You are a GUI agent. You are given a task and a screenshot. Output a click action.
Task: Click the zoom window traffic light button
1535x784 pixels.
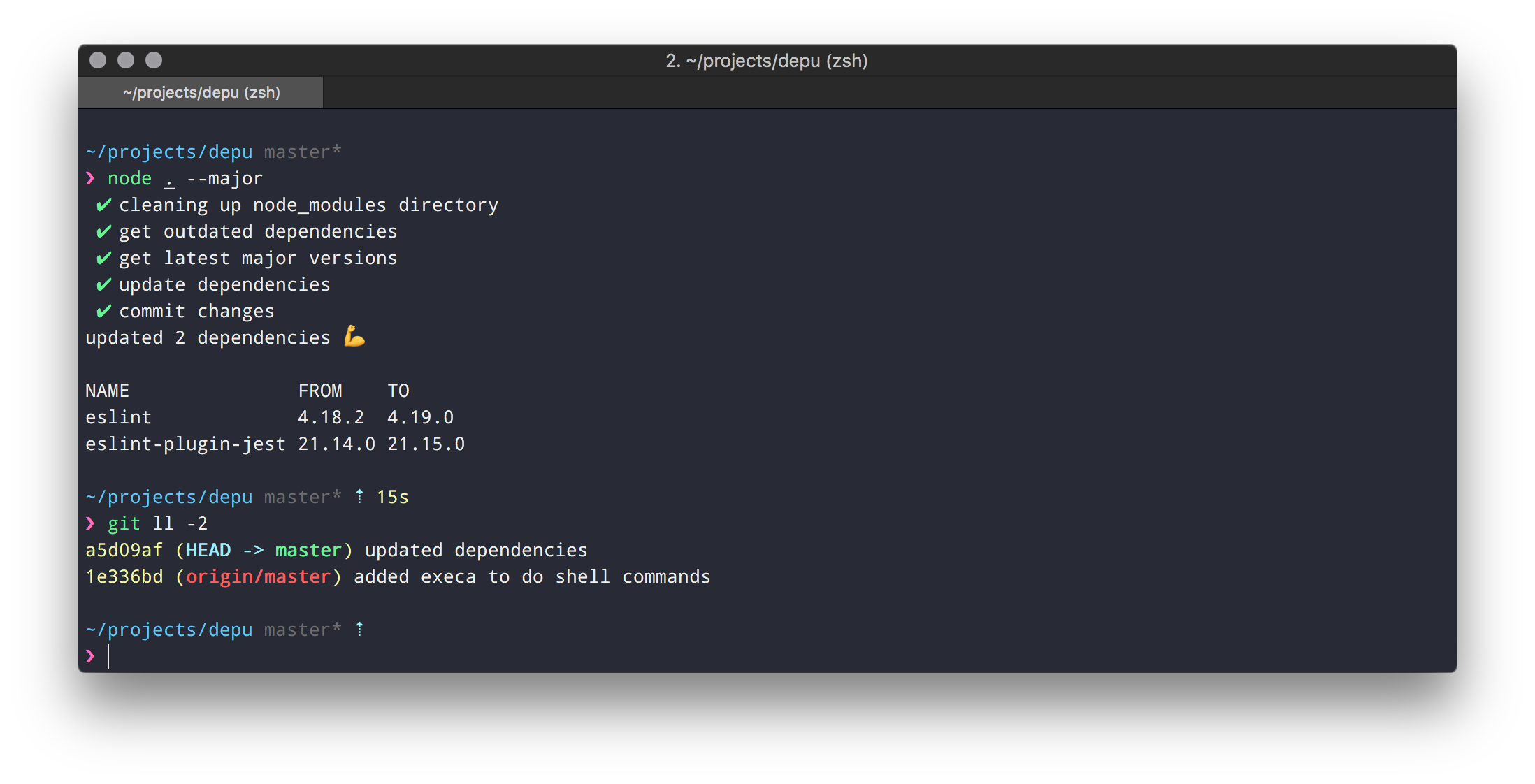[x=154, y=61]
